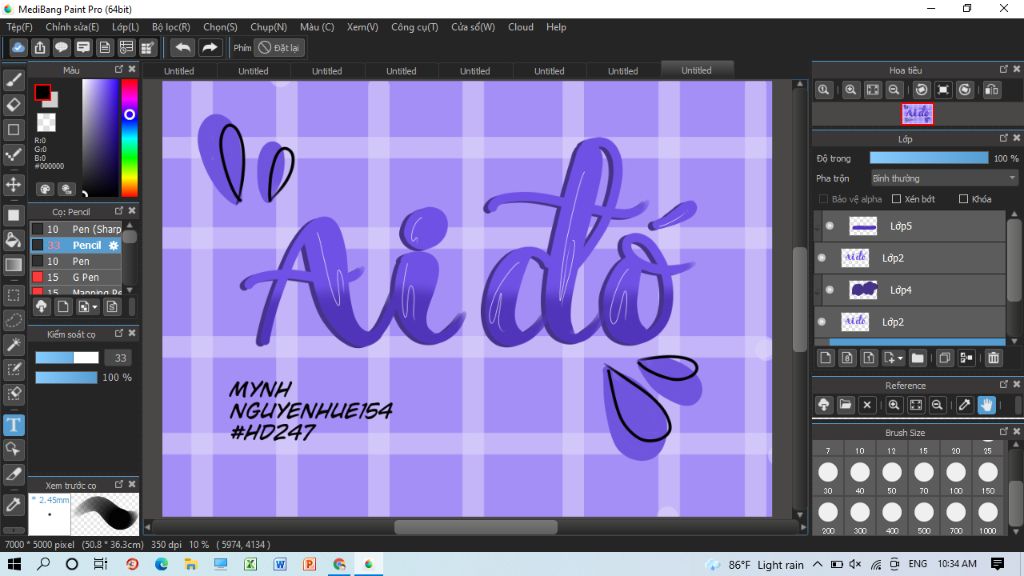Select the Bucket fill tool

tap(14, 240)
